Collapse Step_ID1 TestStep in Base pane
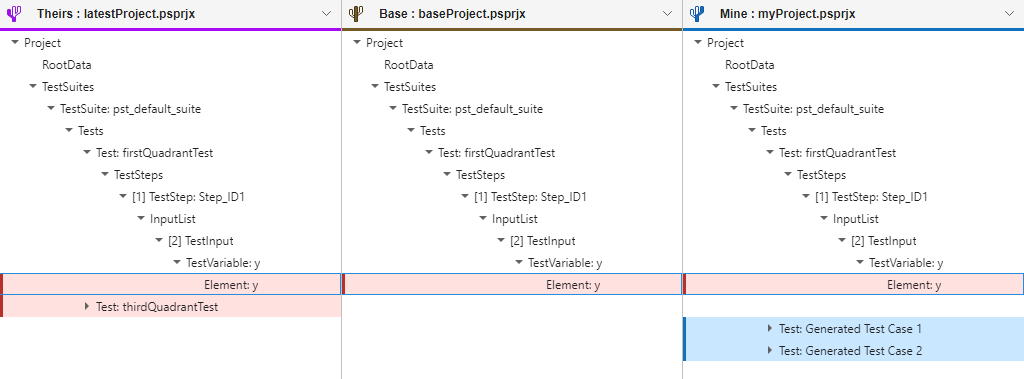 pos(465,197)
